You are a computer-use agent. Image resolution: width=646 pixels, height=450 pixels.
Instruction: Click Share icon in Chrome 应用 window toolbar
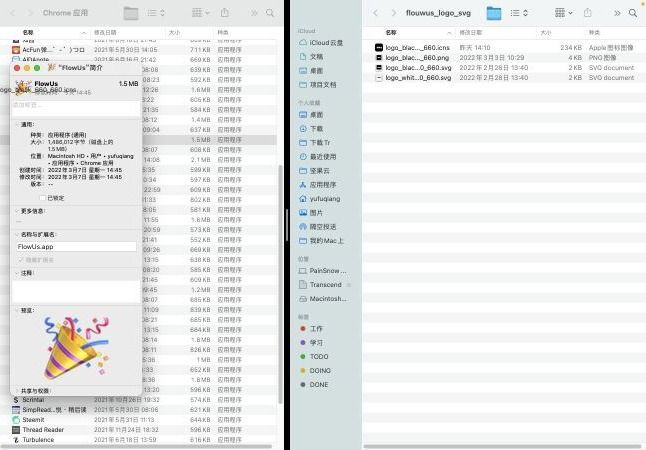225,13
